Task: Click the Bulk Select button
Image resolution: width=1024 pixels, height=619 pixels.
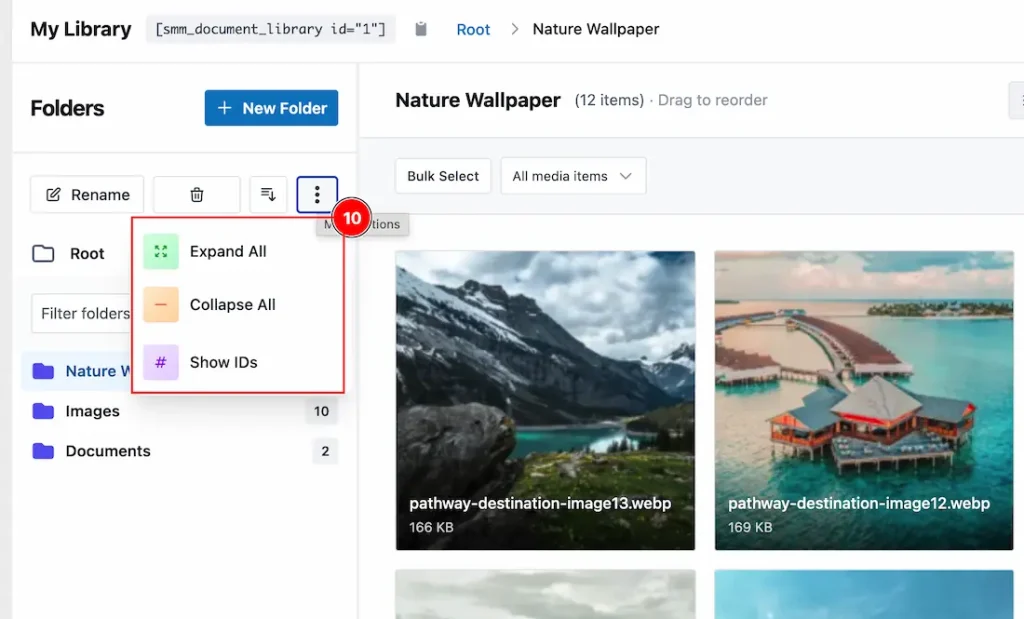Action: 443,176
